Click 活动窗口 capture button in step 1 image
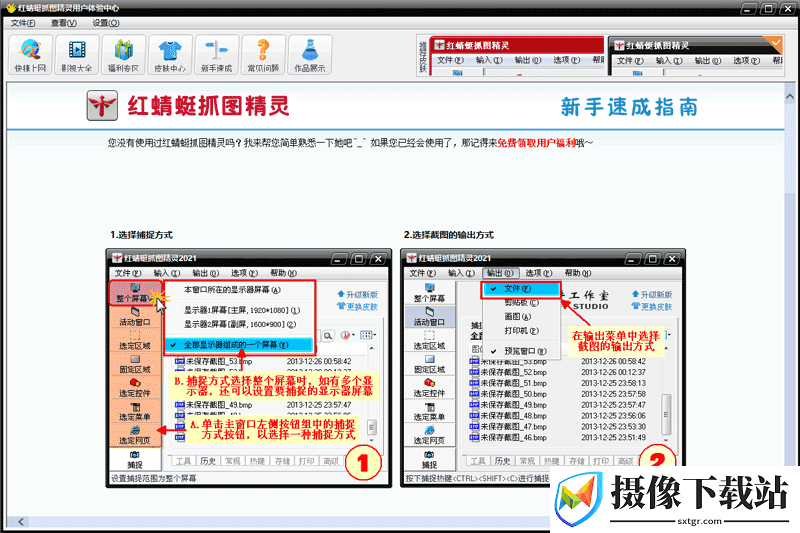Image resolution: width=800 pixels, height=533 pixels. point(135,316)
